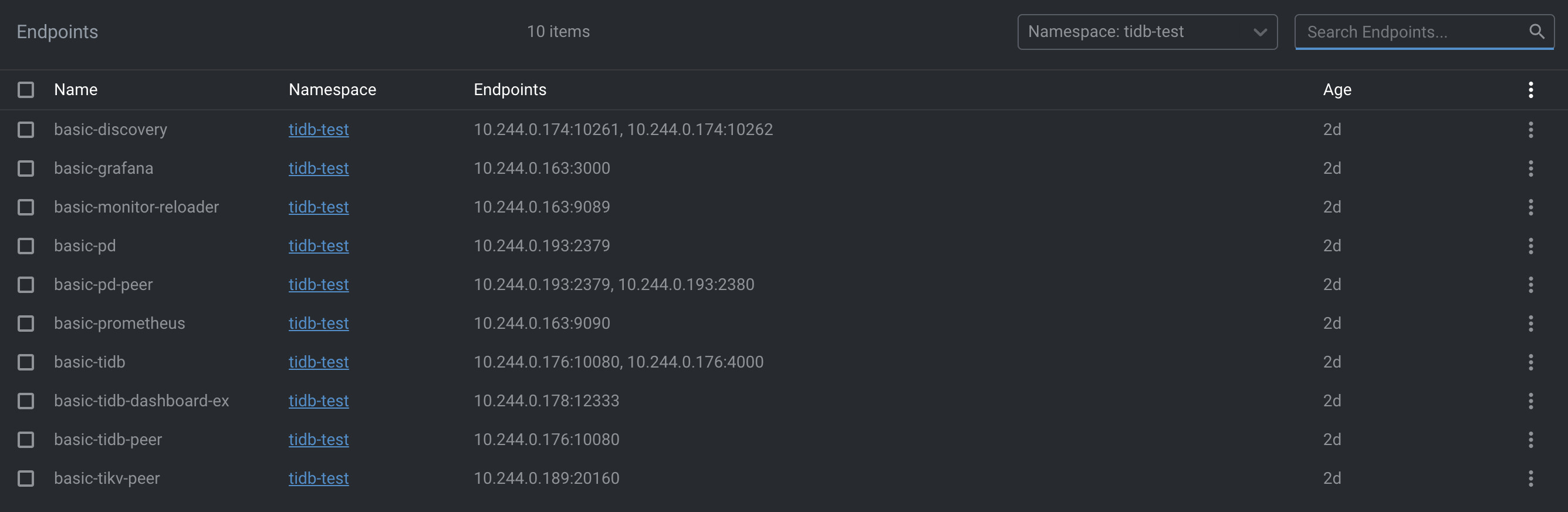Click the search magnifier icon
Screen dimensions: 1568x512
point(1536,32)
